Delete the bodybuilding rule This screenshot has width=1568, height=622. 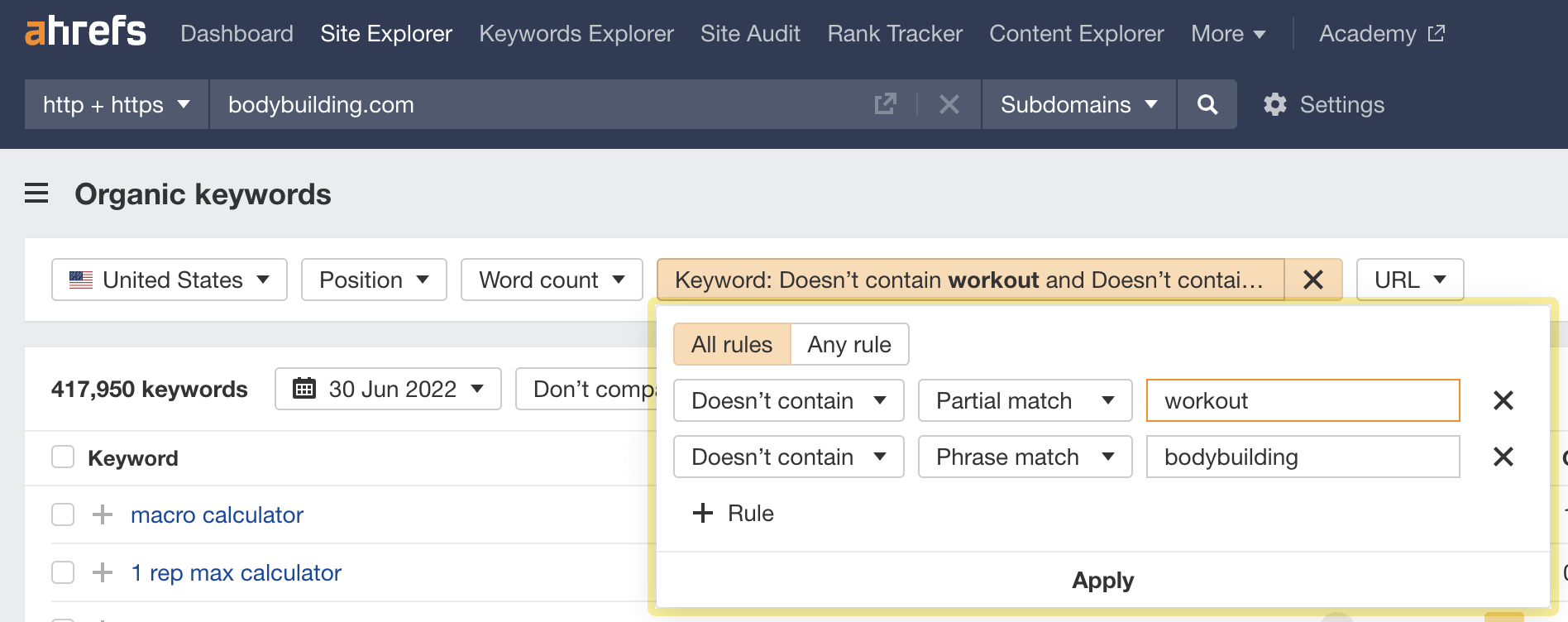[x=1503, y=457]
